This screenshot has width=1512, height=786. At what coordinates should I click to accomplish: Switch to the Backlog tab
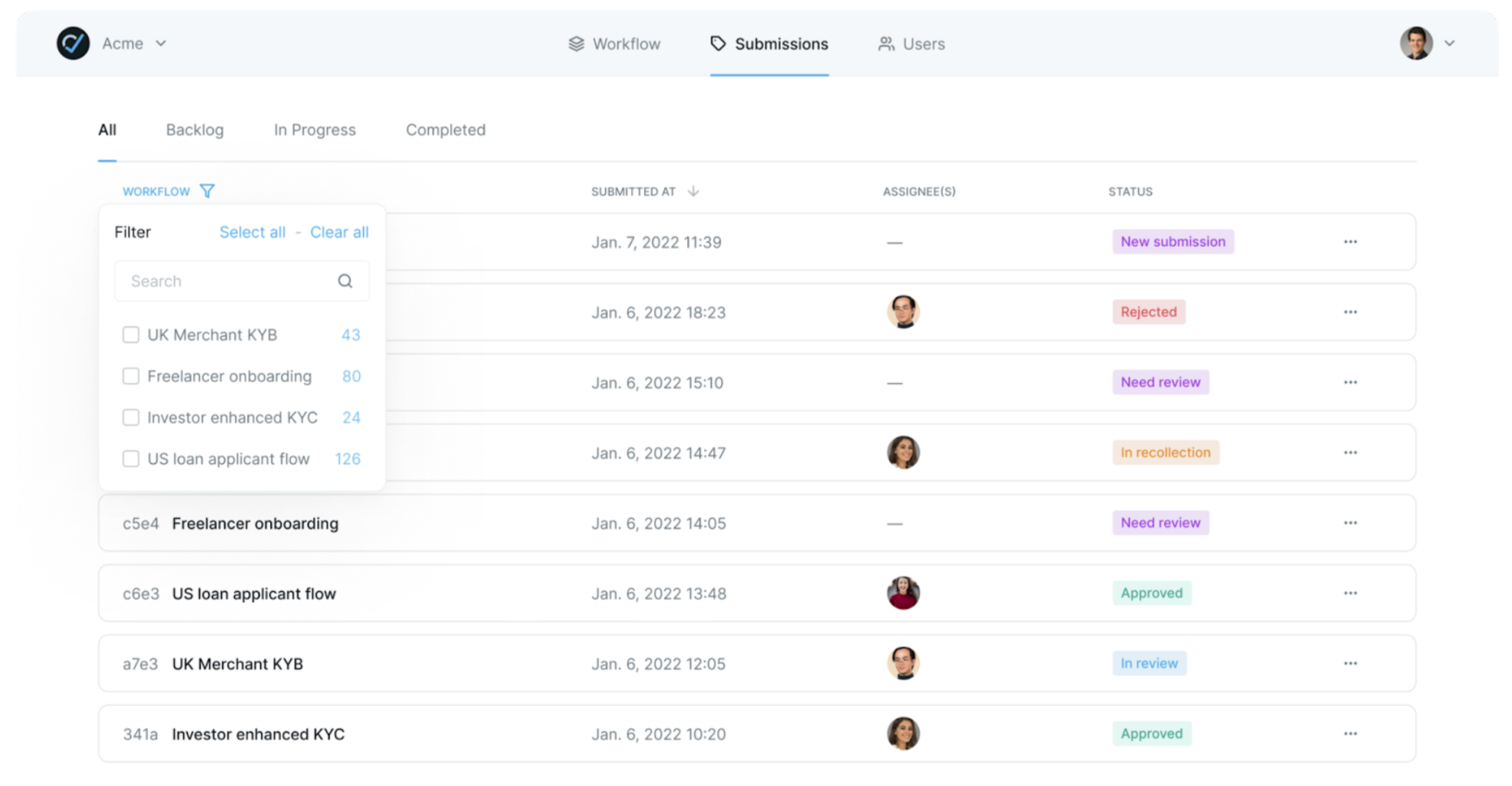pyautogui.click(x=195, y=130)
